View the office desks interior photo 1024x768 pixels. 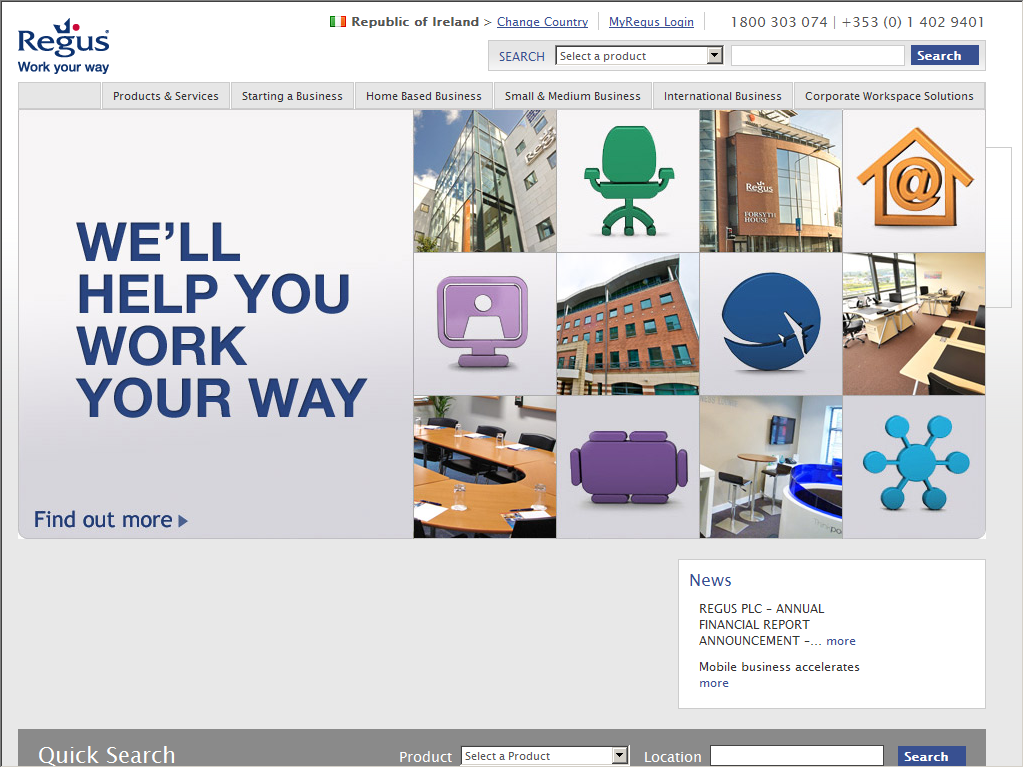[914, 324]
